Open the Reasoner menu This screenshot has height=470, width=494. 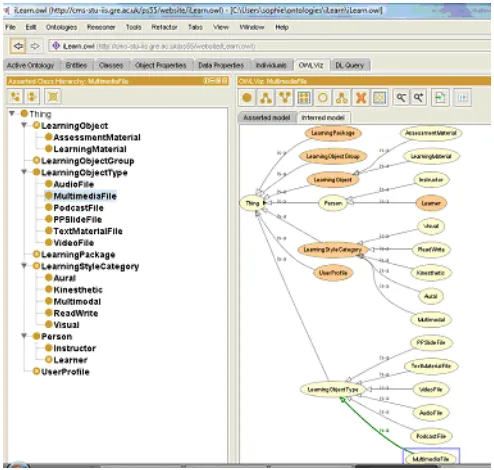(x=101, y=27)
